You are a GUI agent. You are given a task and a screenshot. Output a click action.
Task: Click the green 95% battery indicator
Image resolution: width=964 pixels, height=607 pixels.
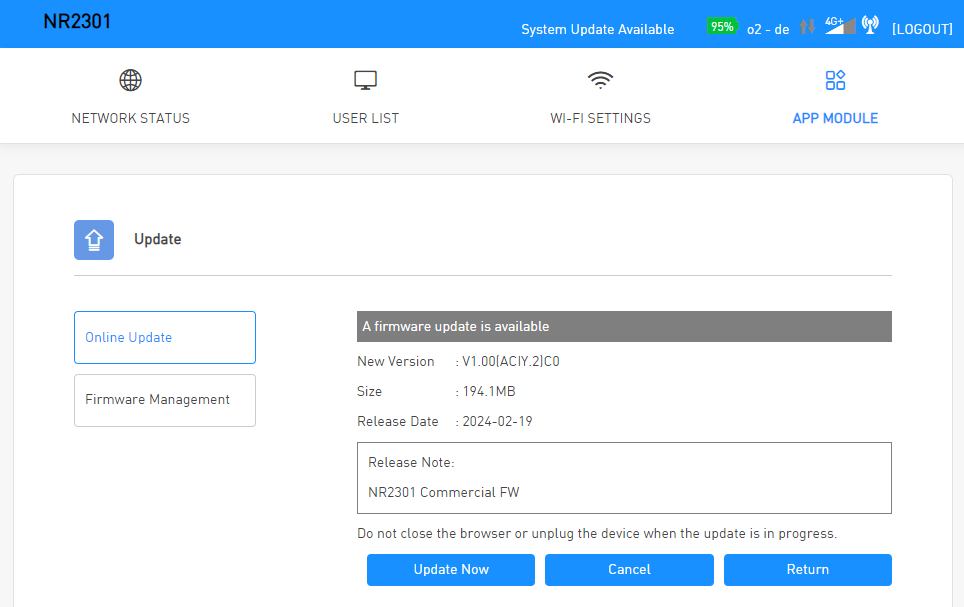click(722, 26)
